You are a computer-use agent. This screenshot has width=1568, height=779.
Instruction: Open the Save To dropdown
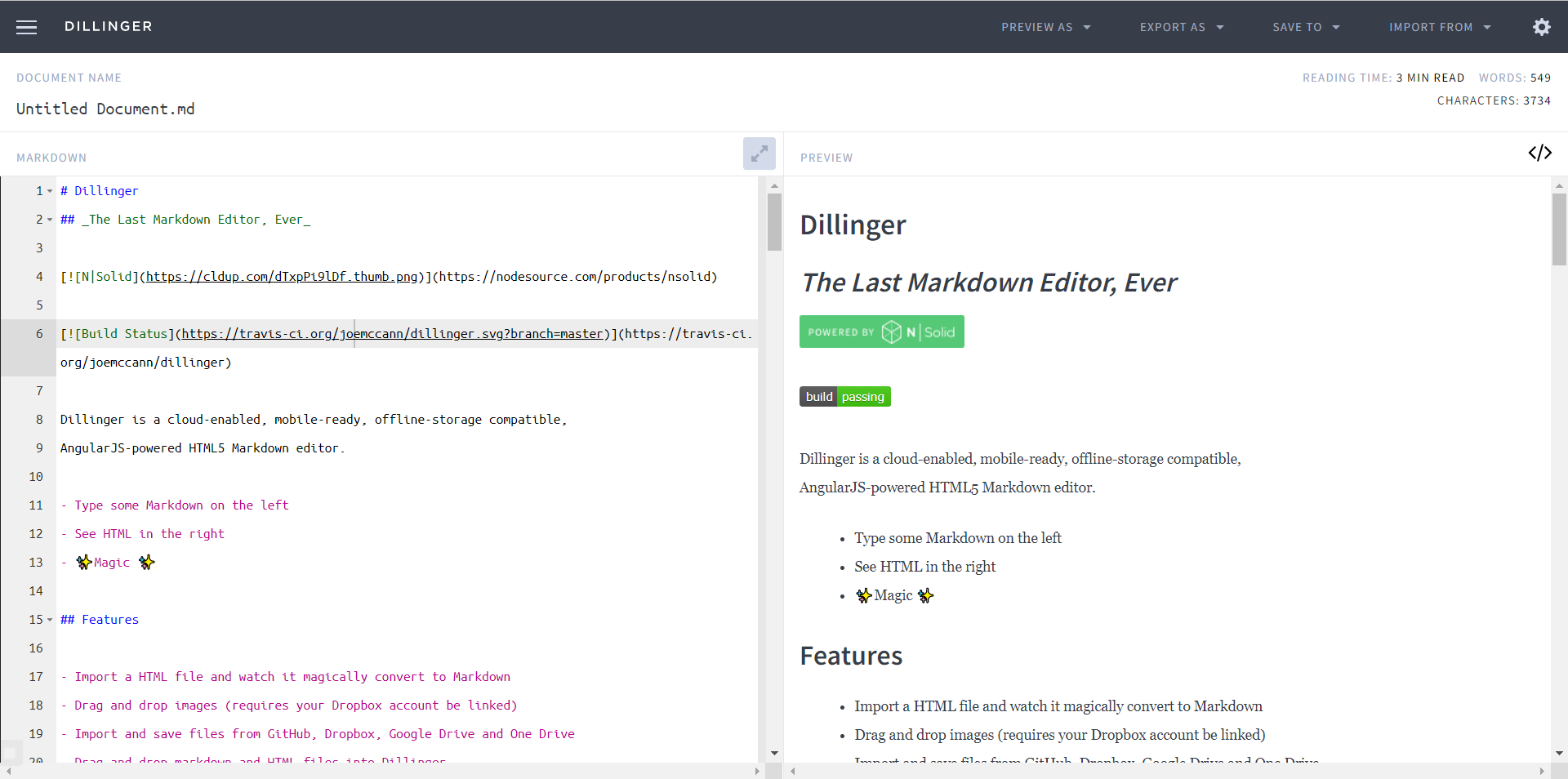1306,27
